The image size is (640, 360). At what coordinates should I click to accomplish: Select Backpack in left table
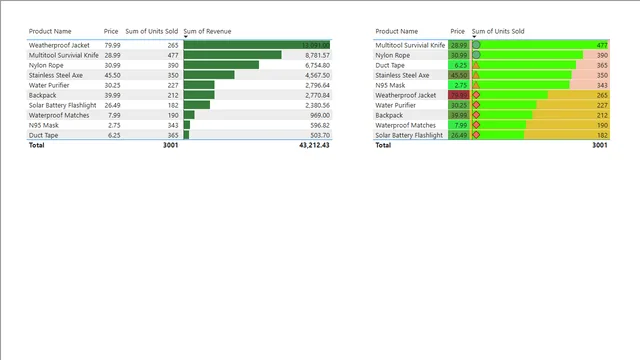pos(42,95)
